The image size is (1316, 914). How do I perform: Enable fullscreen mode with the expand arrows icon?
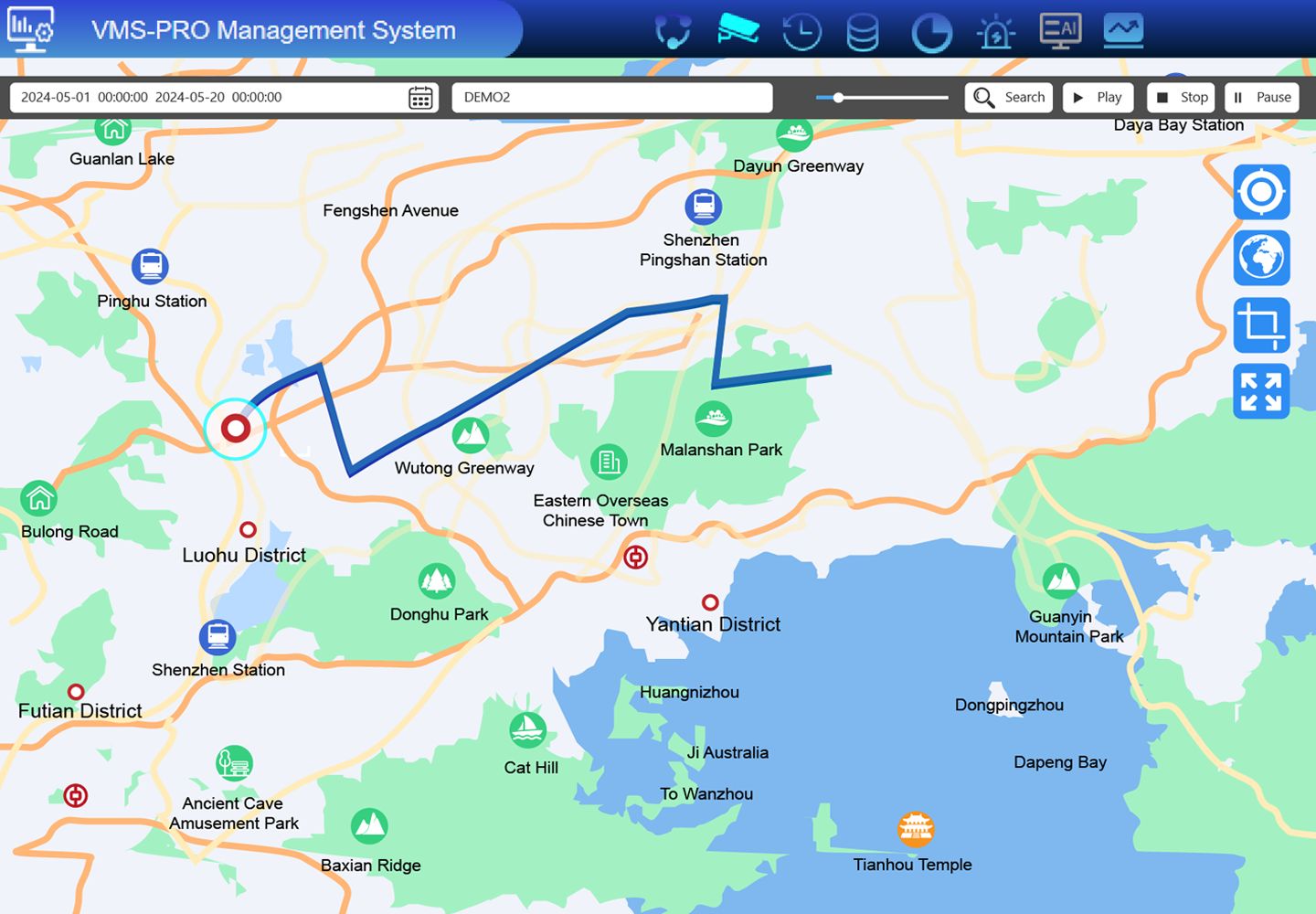(1261, 391)
